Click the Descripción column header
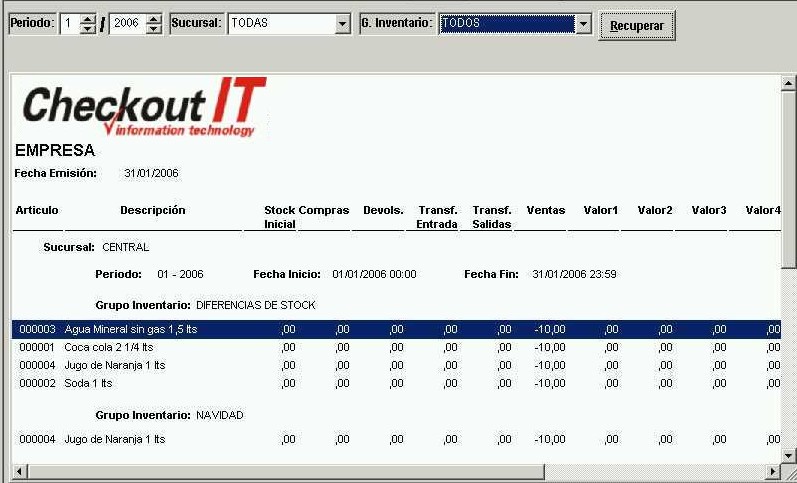The image size is (797, 483). point(152,211)
